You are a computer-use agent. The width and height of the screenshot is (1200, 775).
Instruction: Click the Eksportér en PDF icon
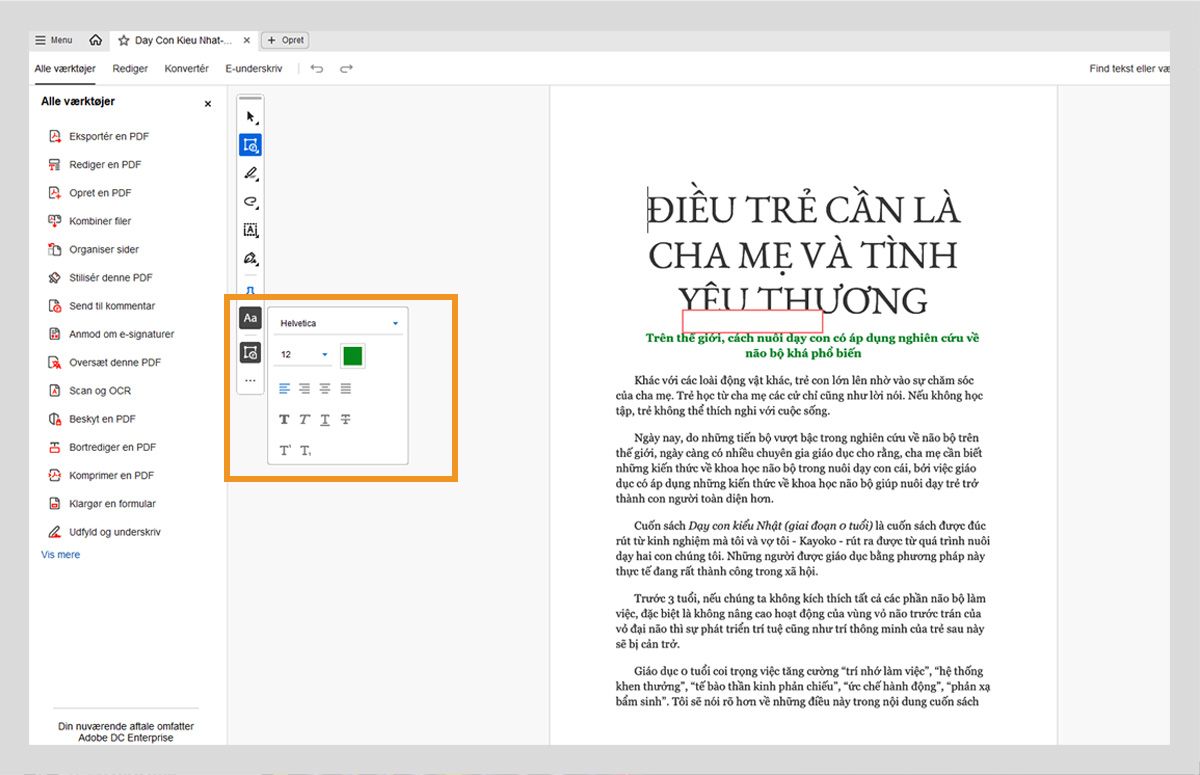(x=56, y=136)
